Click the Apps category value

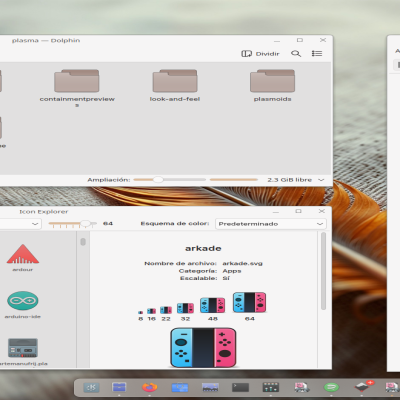232,271
